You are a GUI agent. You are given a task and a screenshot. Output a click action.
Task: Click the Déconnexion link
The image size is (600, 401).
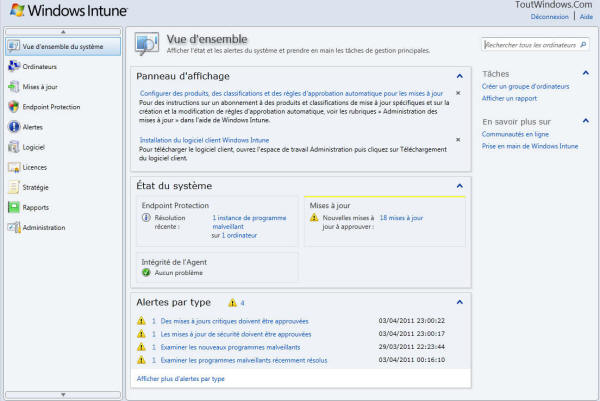[x=549, y=17]
